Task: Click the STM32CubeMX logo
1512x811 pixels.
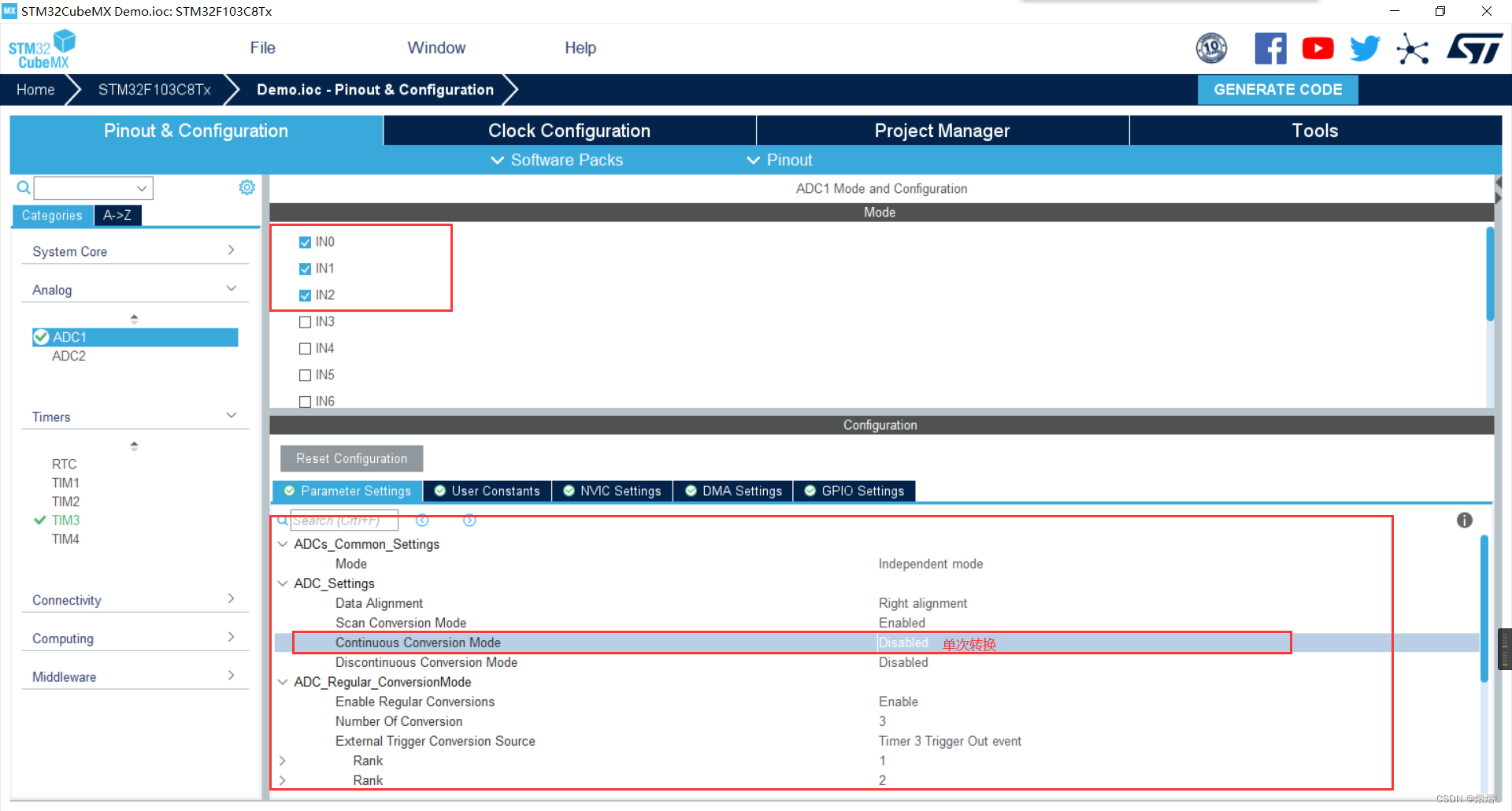Action: pos(42,49)
